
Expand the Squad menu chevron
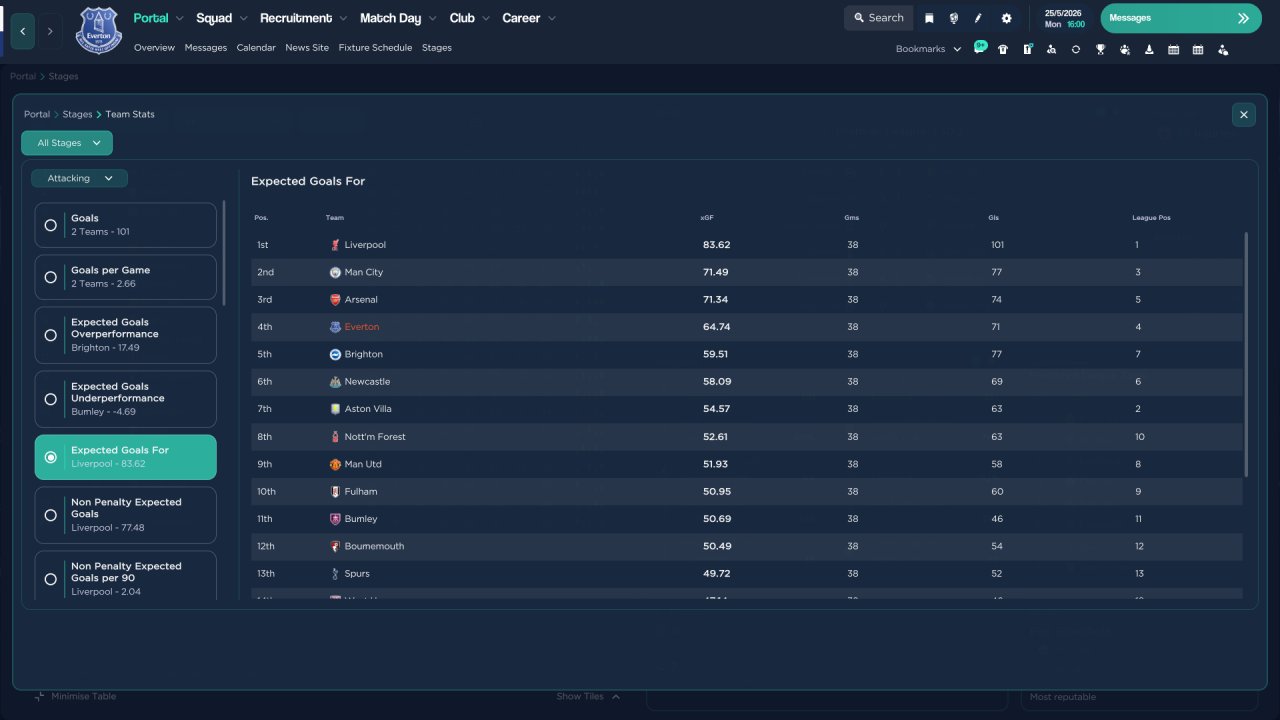[243, 18]
